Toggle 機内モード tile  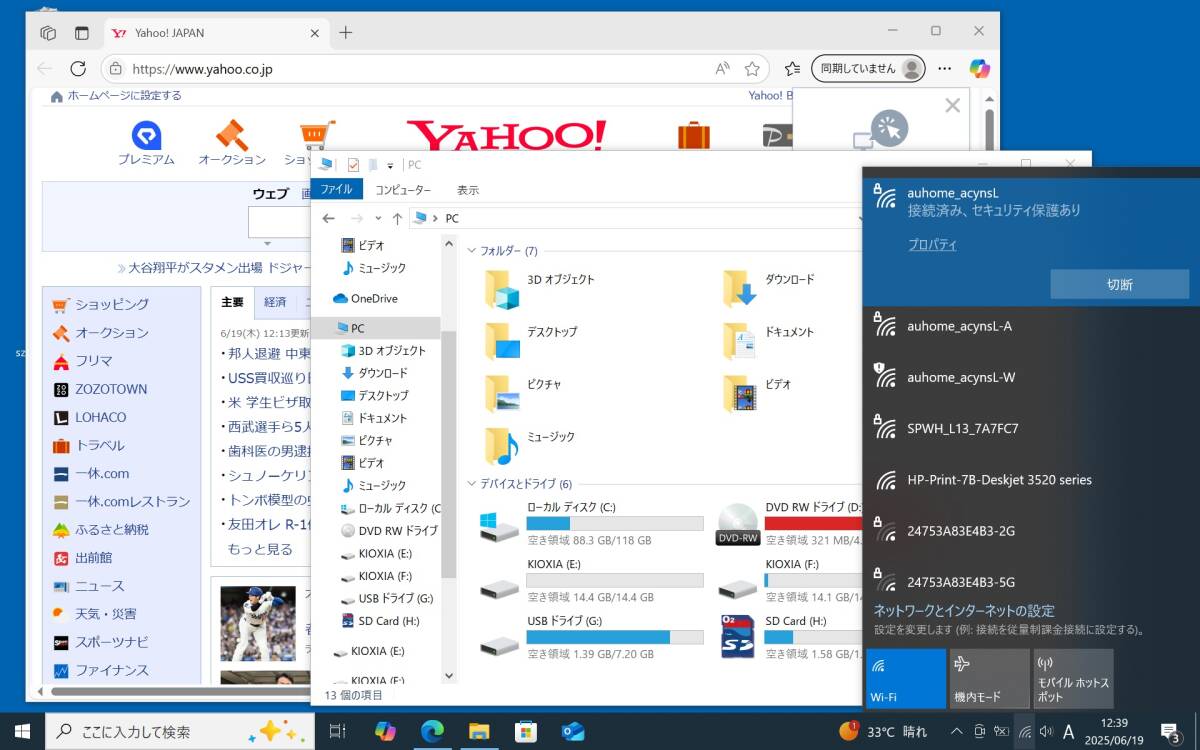(989, 679)
